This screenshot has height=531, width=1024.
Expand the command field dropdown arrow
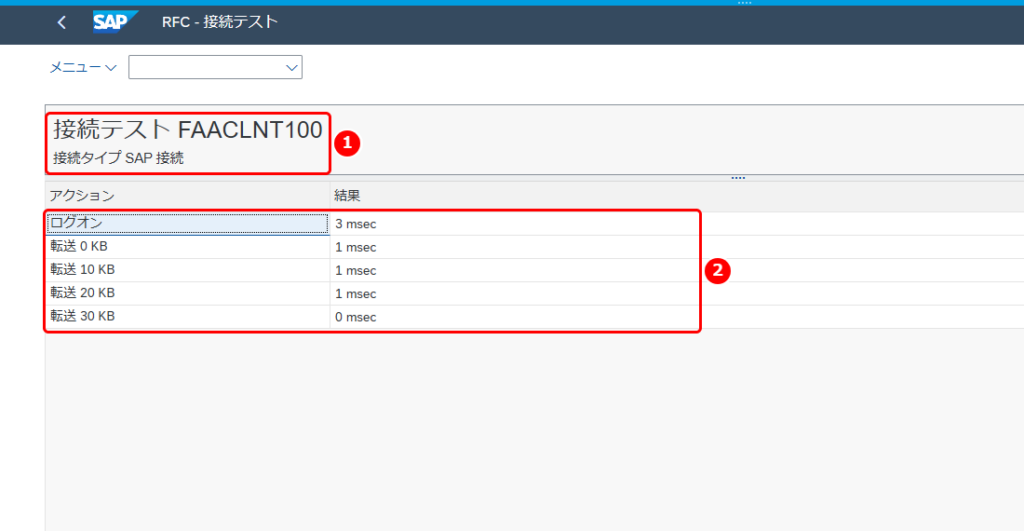[291, 67]
